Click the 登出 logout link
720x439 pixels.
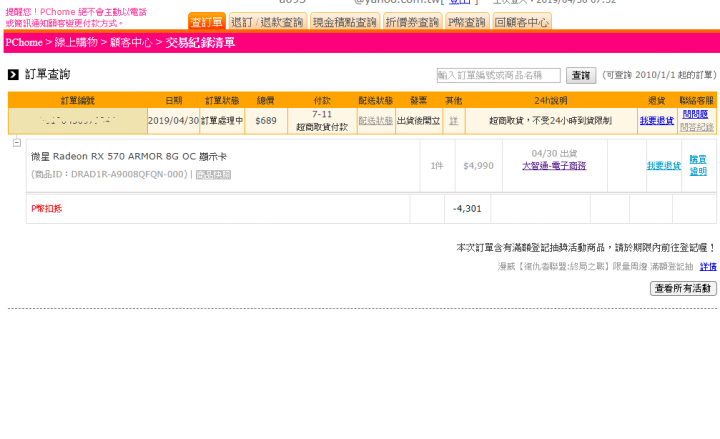460,2
